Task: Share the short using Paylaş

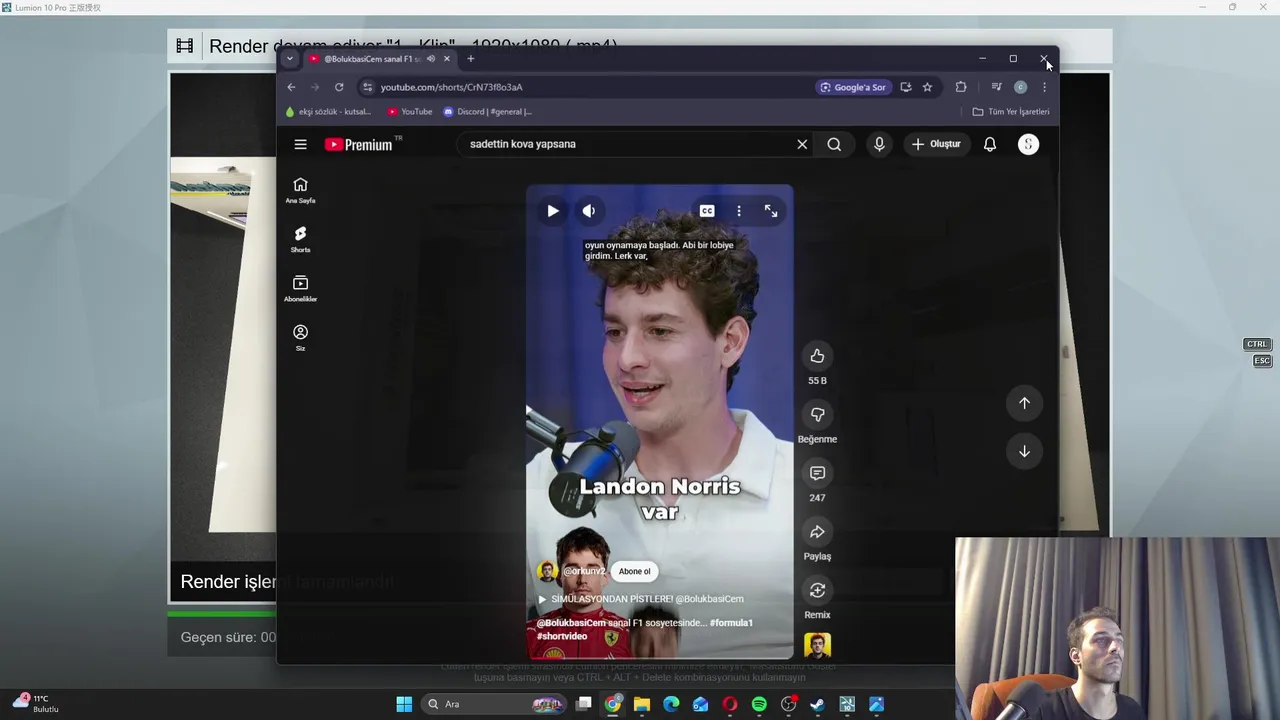Action: tap(817, 532)
